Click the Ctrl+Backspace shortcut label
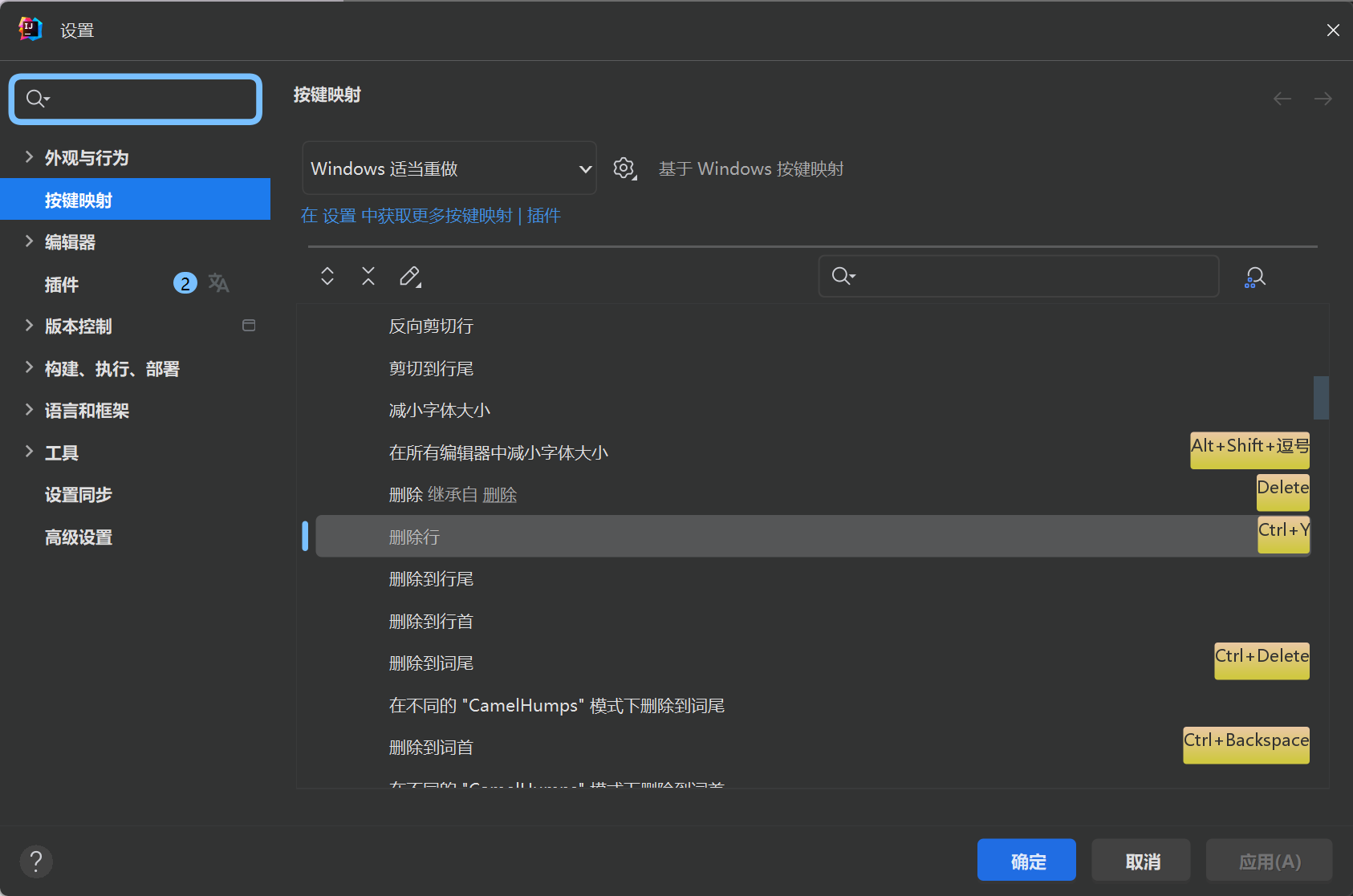 point(1246,745)
